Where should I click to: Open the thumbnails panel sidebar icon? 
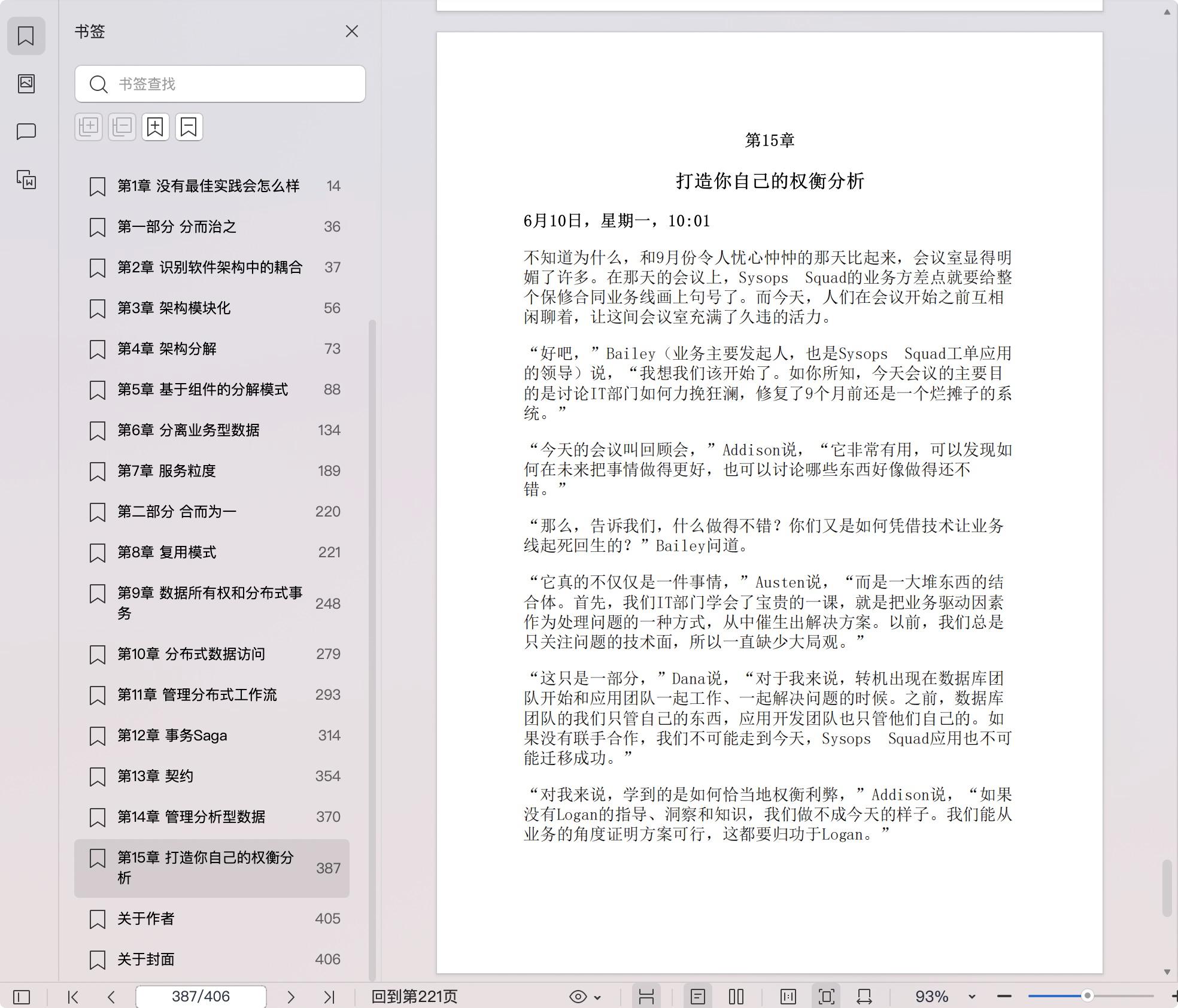(x=26, y=83)
